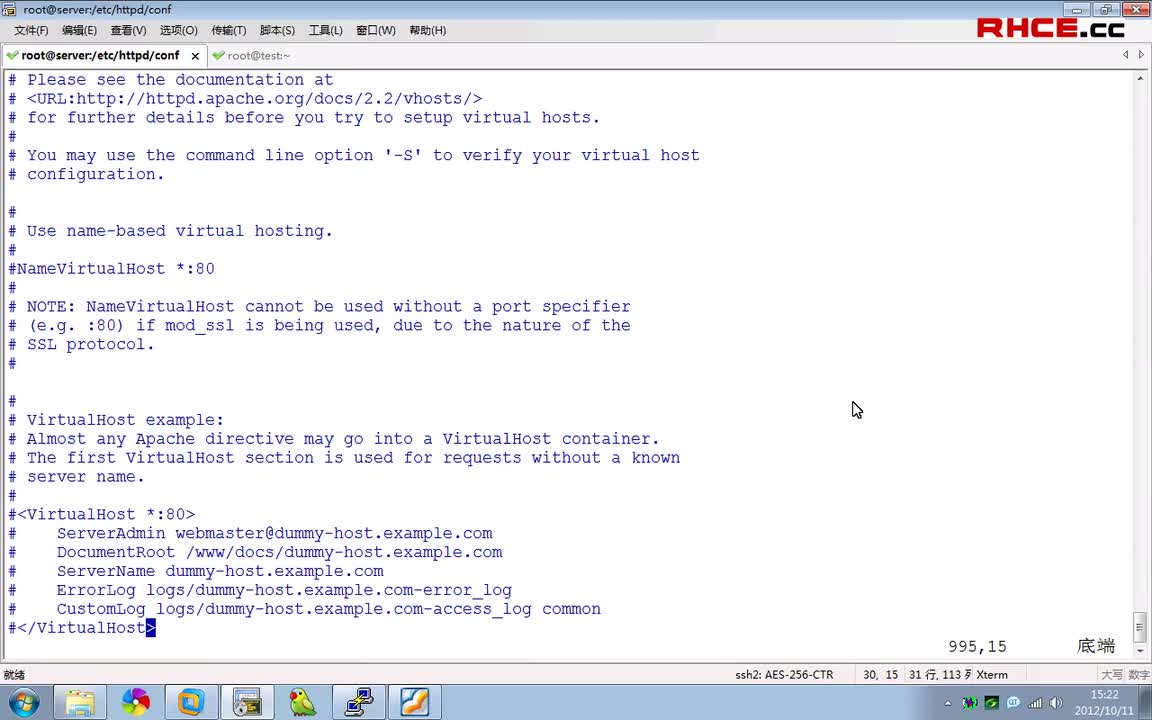Open the 编辑(E) menu

(x=79, y=30)
